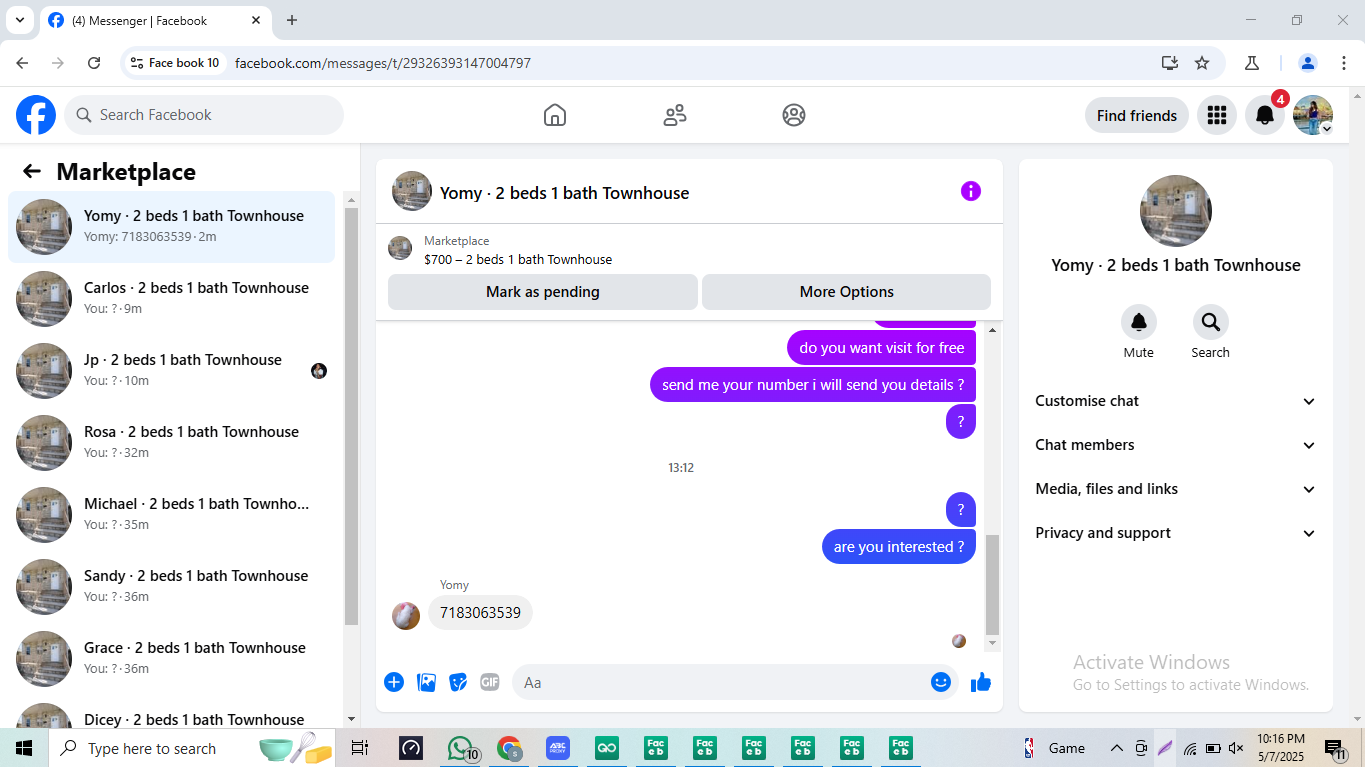Click the message 'are you interested ?'
This screenshot has height=767, width=1365.
tap(899, 547)
